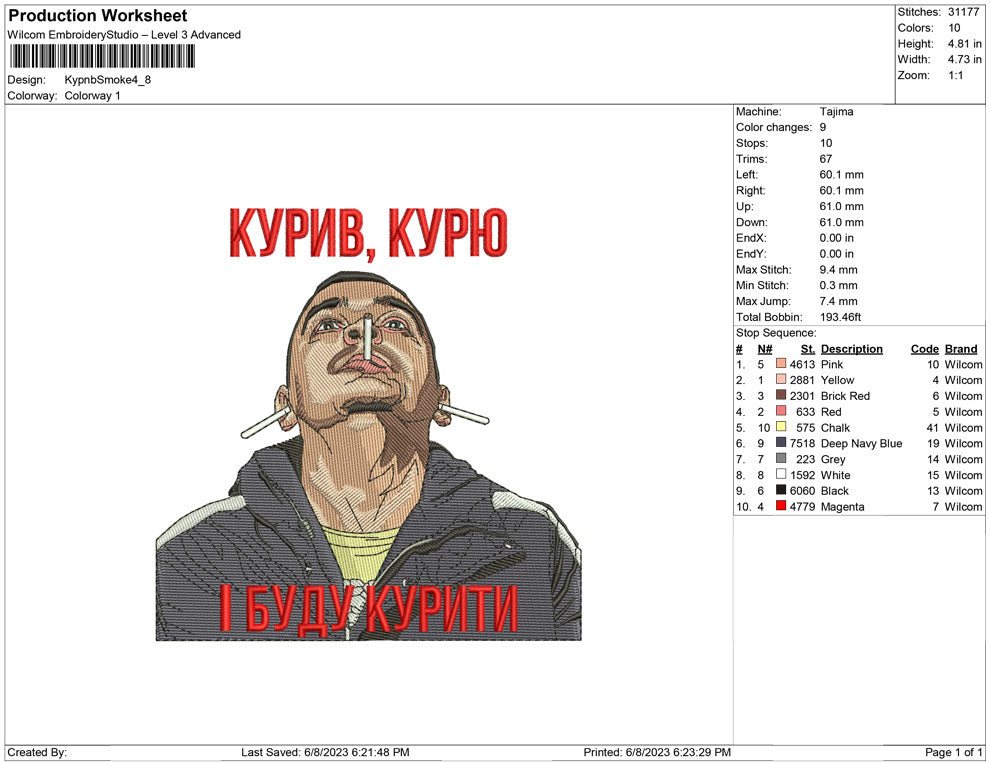Pick the Deep Navy Blue thread swatch

point(781,443)
